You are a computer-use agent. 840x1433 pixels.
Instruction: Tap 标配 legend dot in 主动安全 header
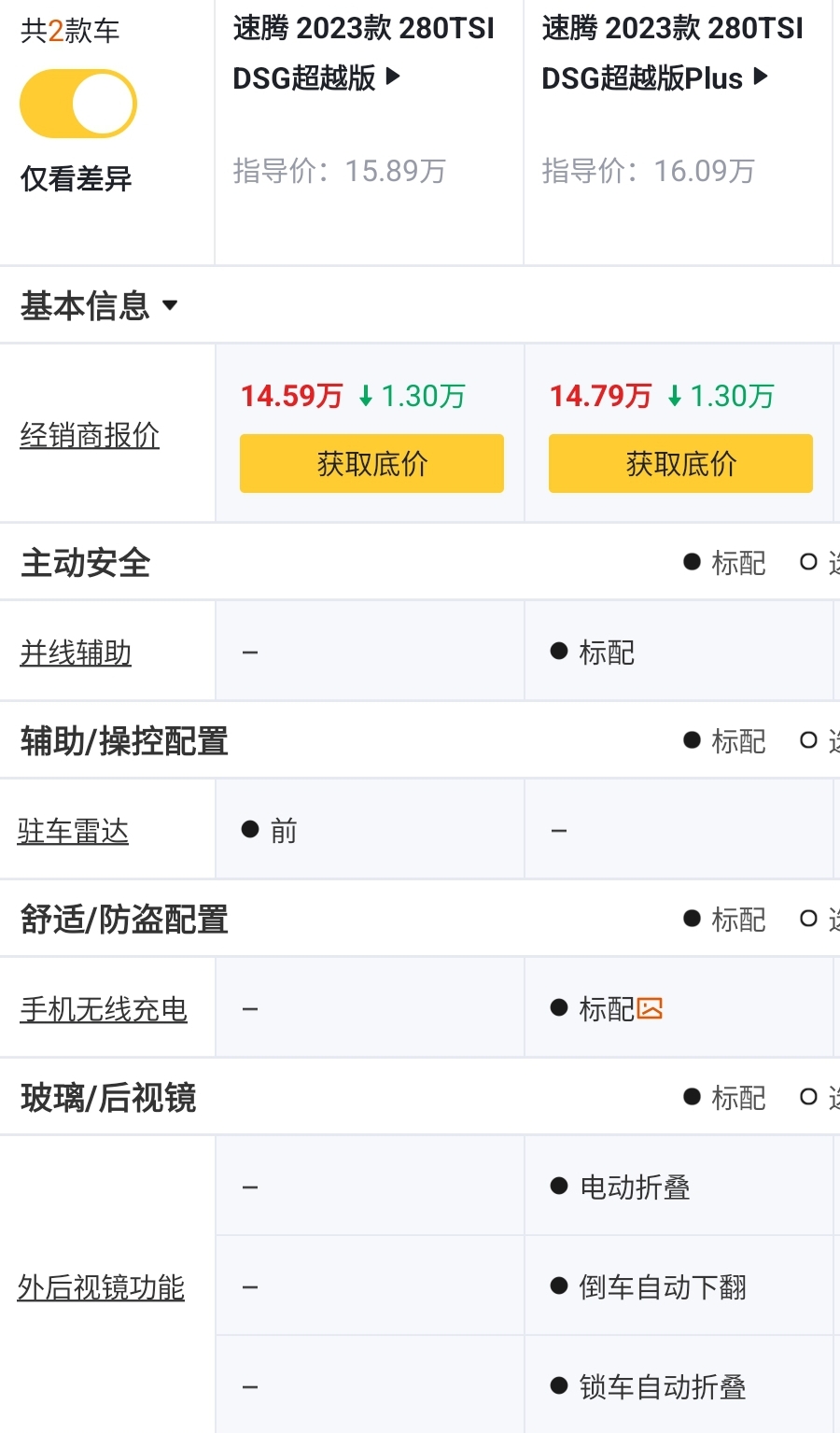click(692, 562)
